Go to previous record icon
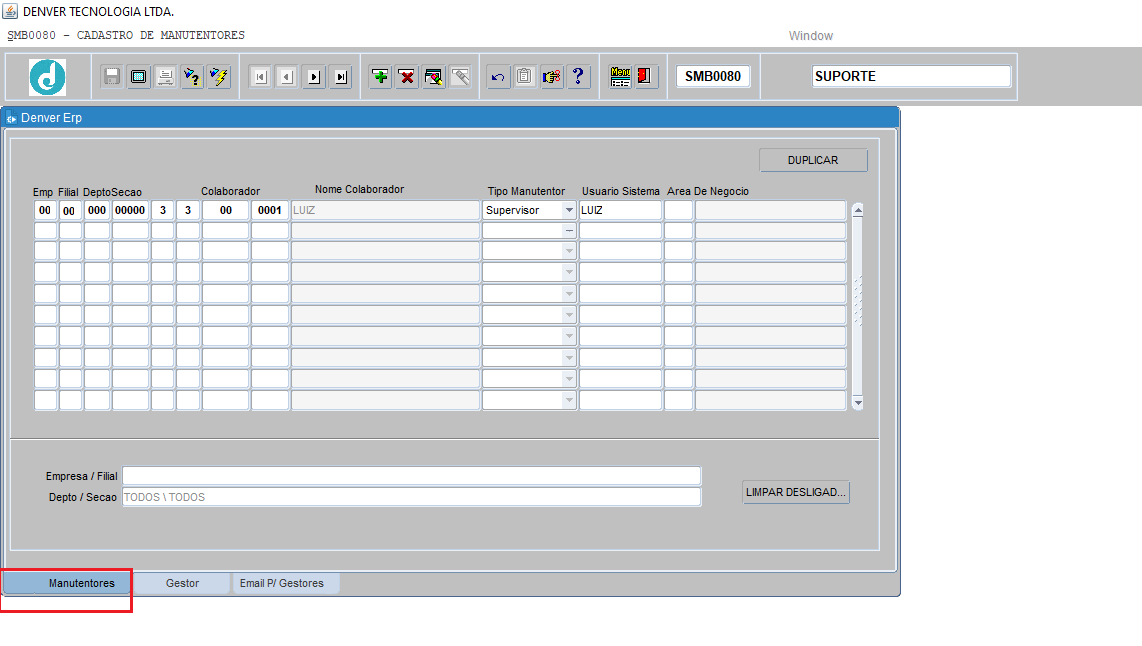The image size is (1142, 646). (x=287, y=76)
